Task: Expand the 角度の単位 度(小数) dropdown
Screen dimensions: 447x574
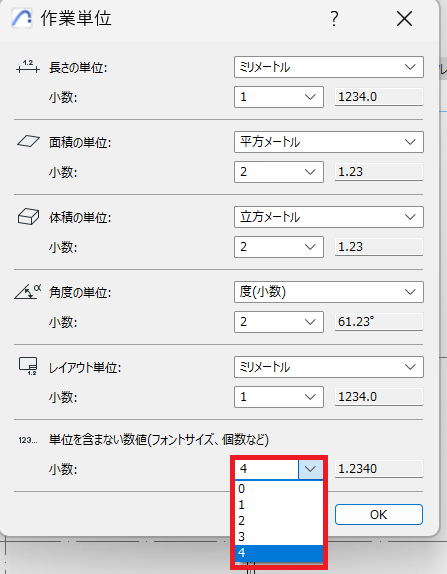Action: click(x=329, y=292)
